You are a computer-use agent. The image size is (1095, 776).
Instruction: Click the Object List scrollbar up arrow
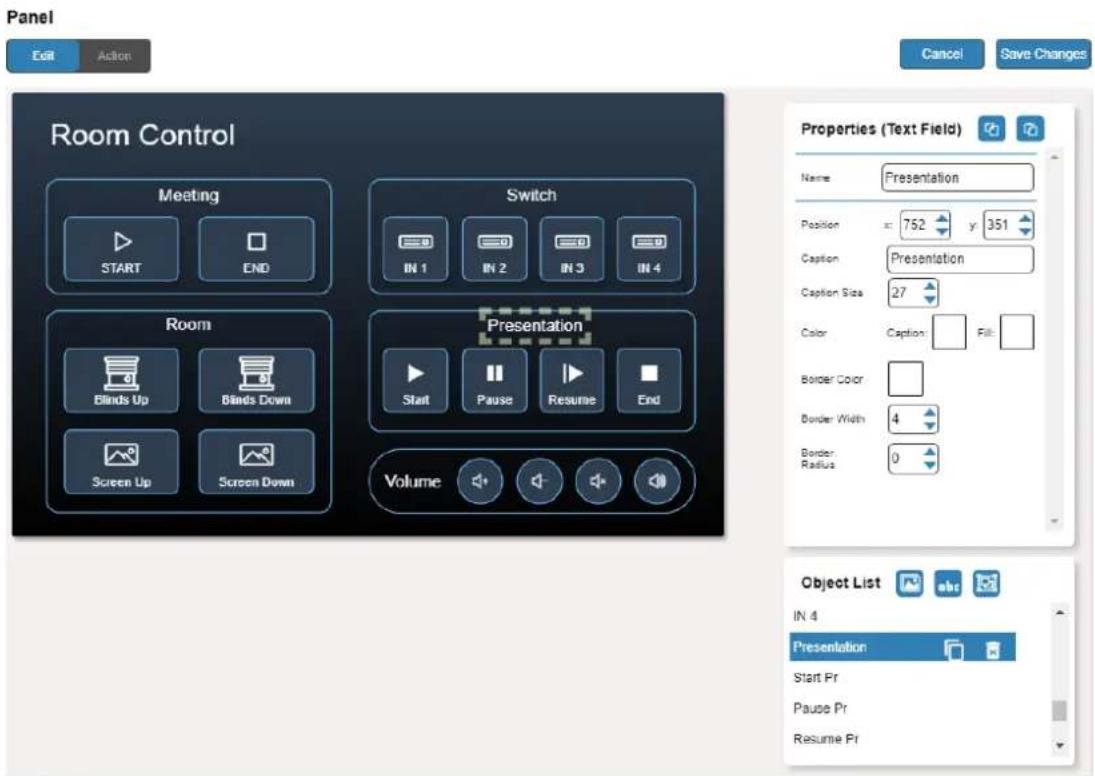1059,613
